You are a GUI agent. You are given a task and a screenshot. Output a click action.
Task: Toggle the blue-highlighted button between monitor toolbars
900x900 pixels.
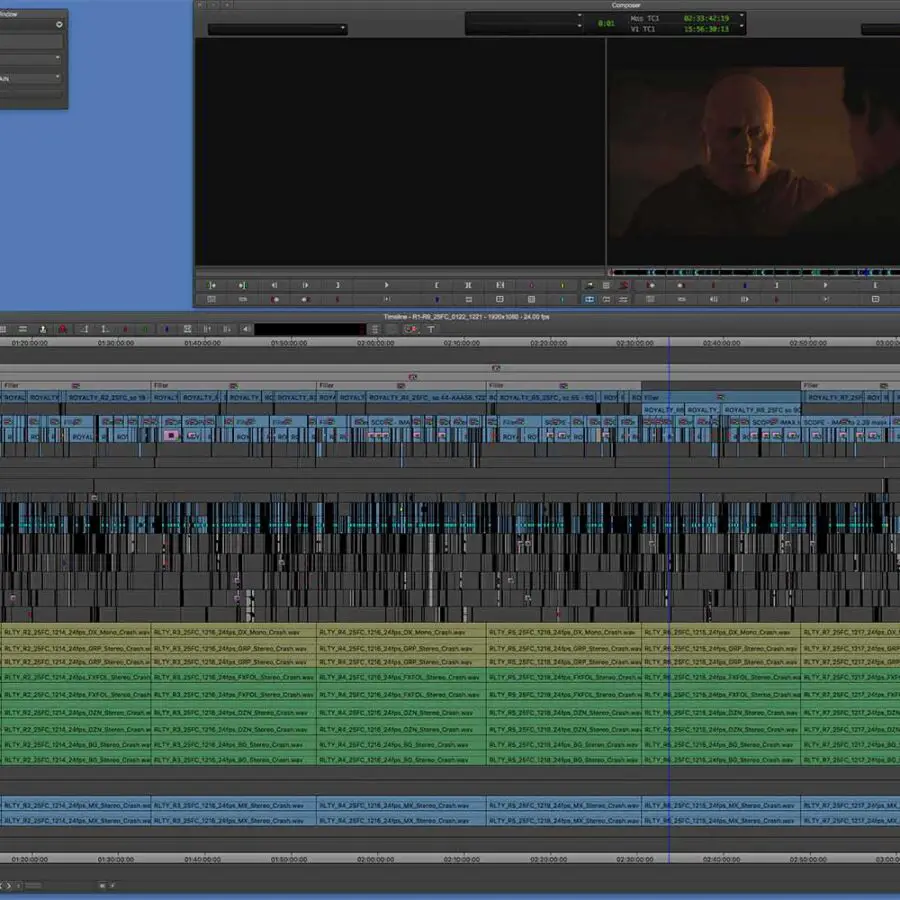point(589,299)
